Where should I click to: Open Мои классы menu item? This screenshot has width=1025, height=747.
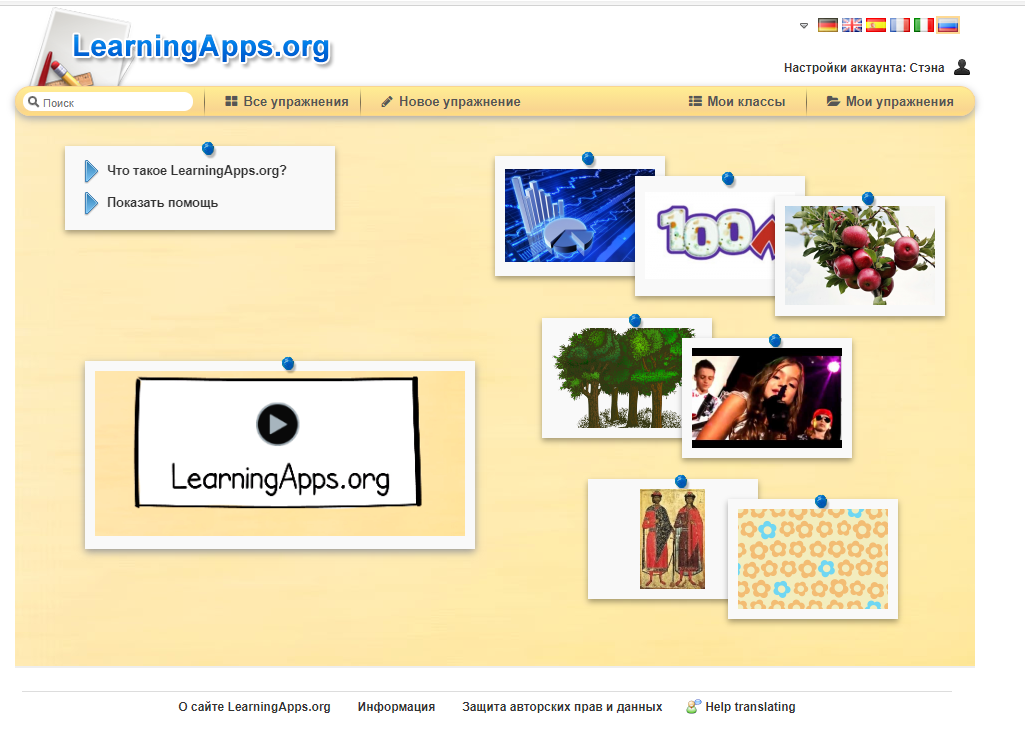point(737,101)
